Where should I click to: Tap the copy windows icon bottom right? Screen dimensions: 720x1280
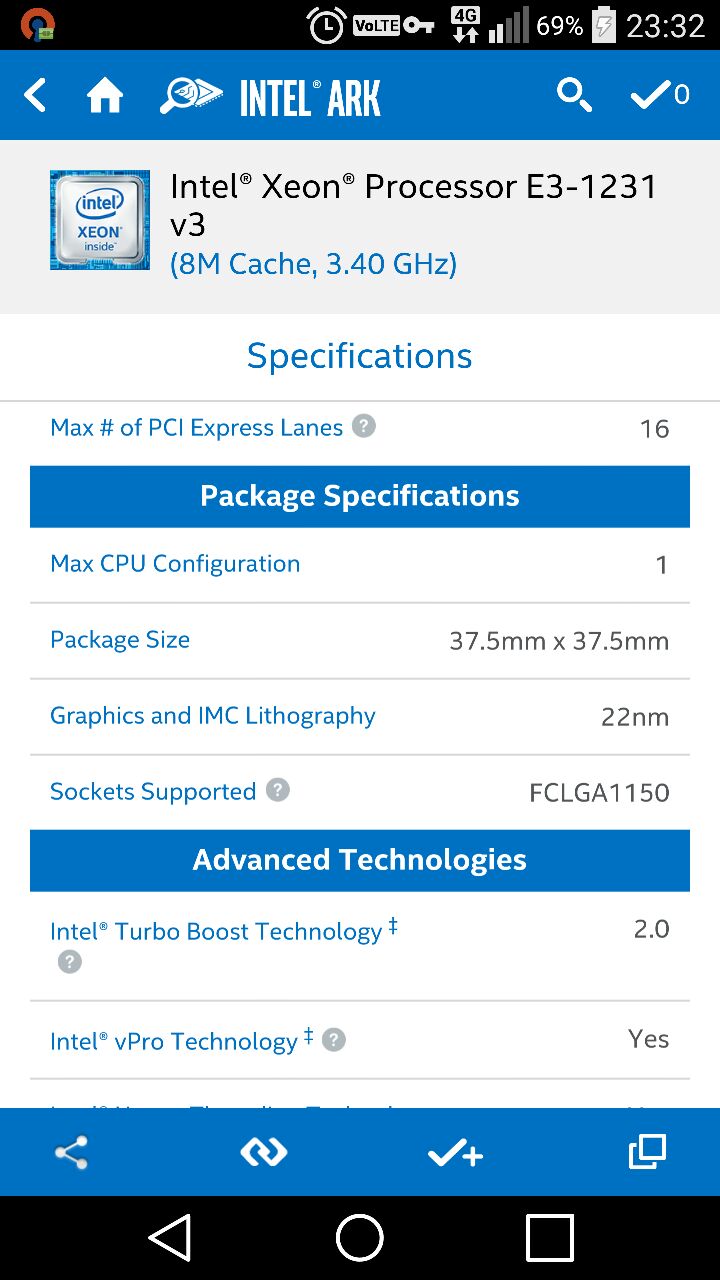pos(647,1152)
